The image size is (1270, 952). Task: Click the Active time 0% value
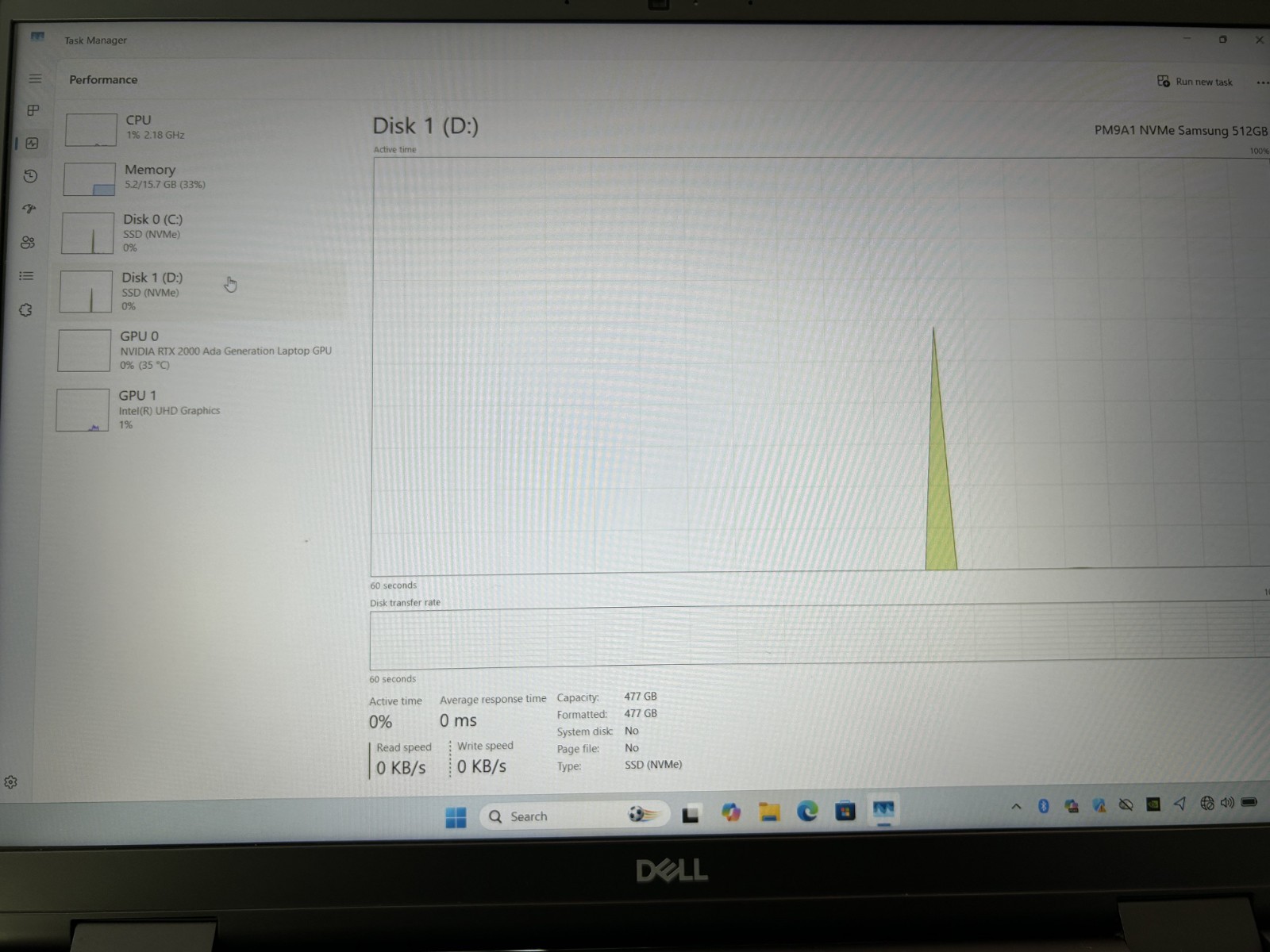(x=380, y=722)
